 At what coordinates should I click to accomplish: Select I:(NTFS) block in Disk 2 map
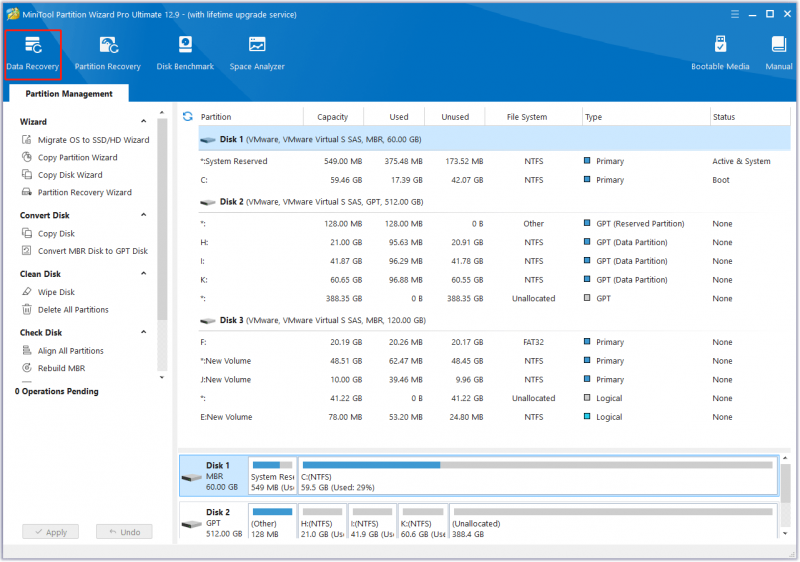pos(372,522)
